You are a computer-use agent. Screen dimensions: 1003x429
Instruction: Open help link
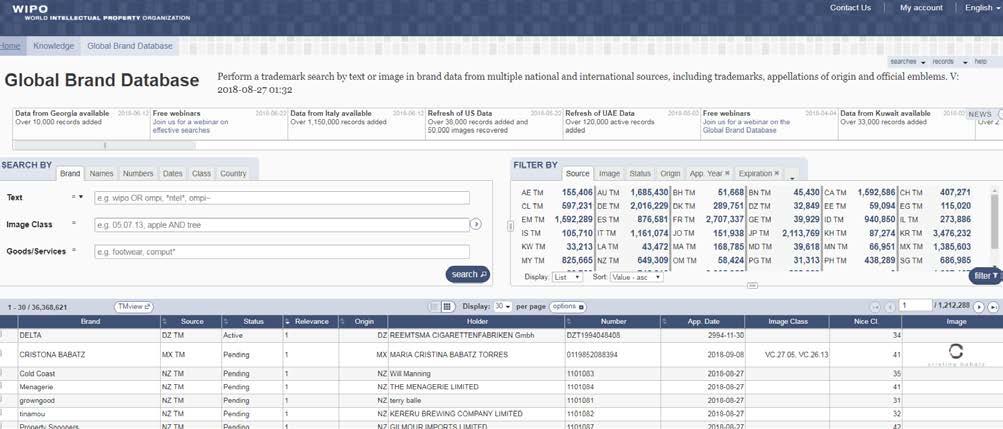pos(981,62)
